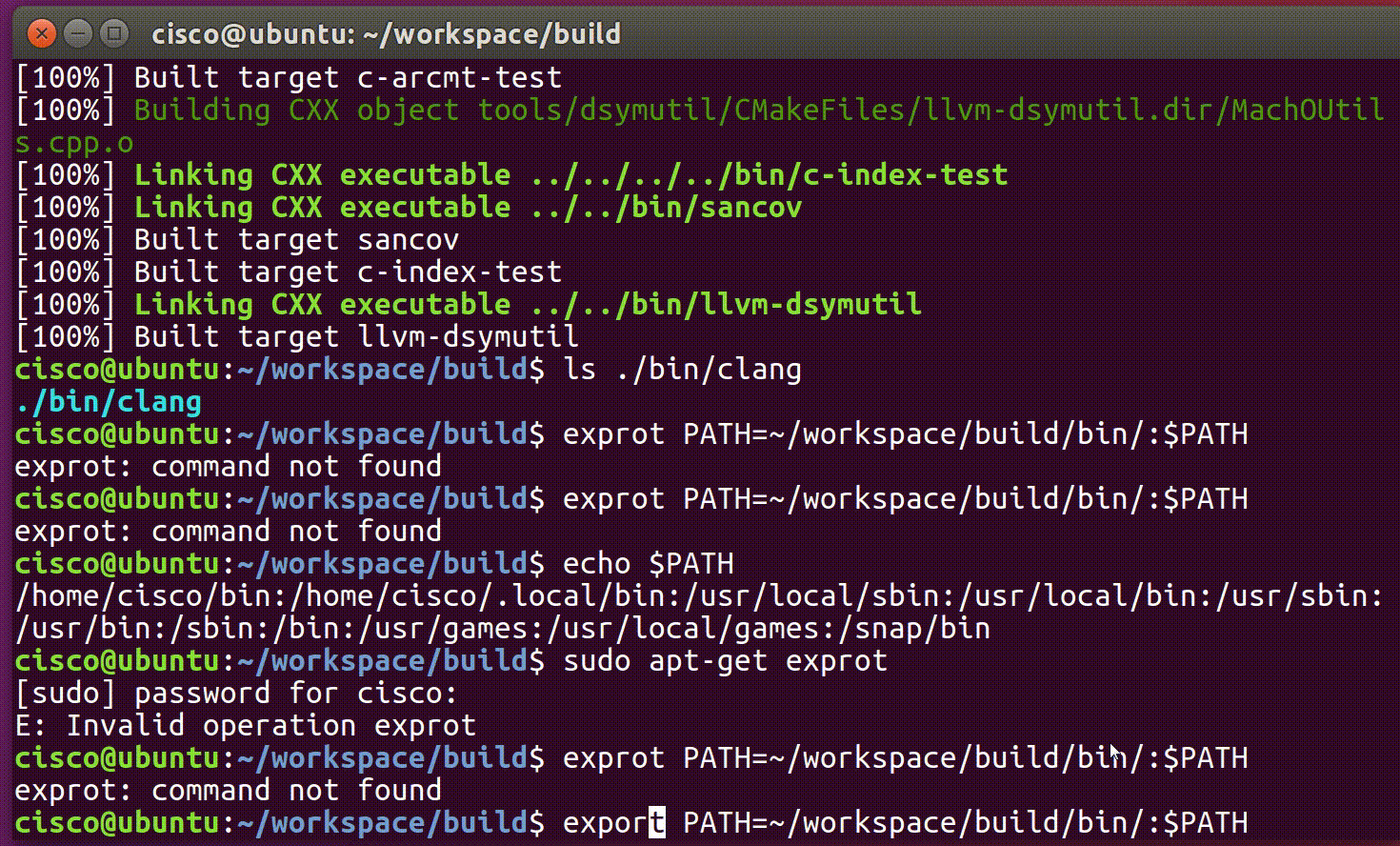The height and width of the screenshot is (846, 1400).
Task: Click the line 'Built target llvm-dsymutil'
Action: 297,337
